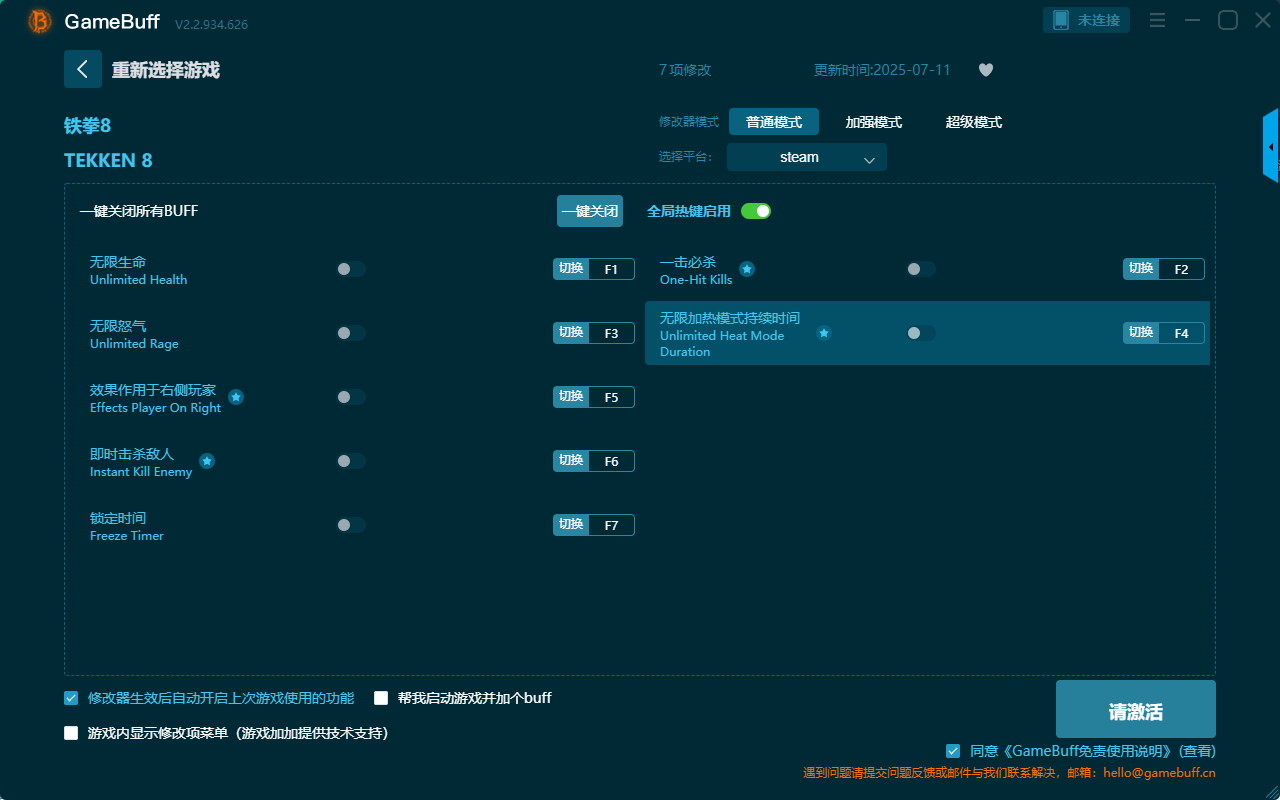Click the star beside Effects Player On Right
This screenshot has height=800, width=1280.
(236, 396)
